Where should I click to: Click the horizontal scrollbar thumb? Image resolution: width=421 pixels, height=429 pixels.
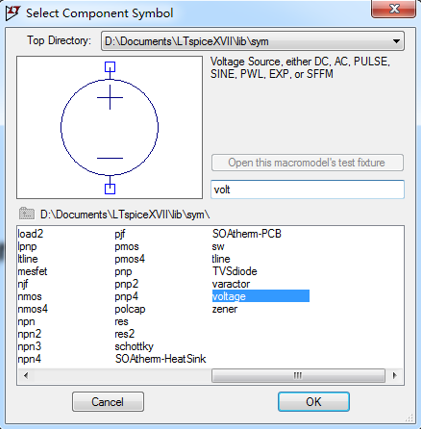(298, 375)
